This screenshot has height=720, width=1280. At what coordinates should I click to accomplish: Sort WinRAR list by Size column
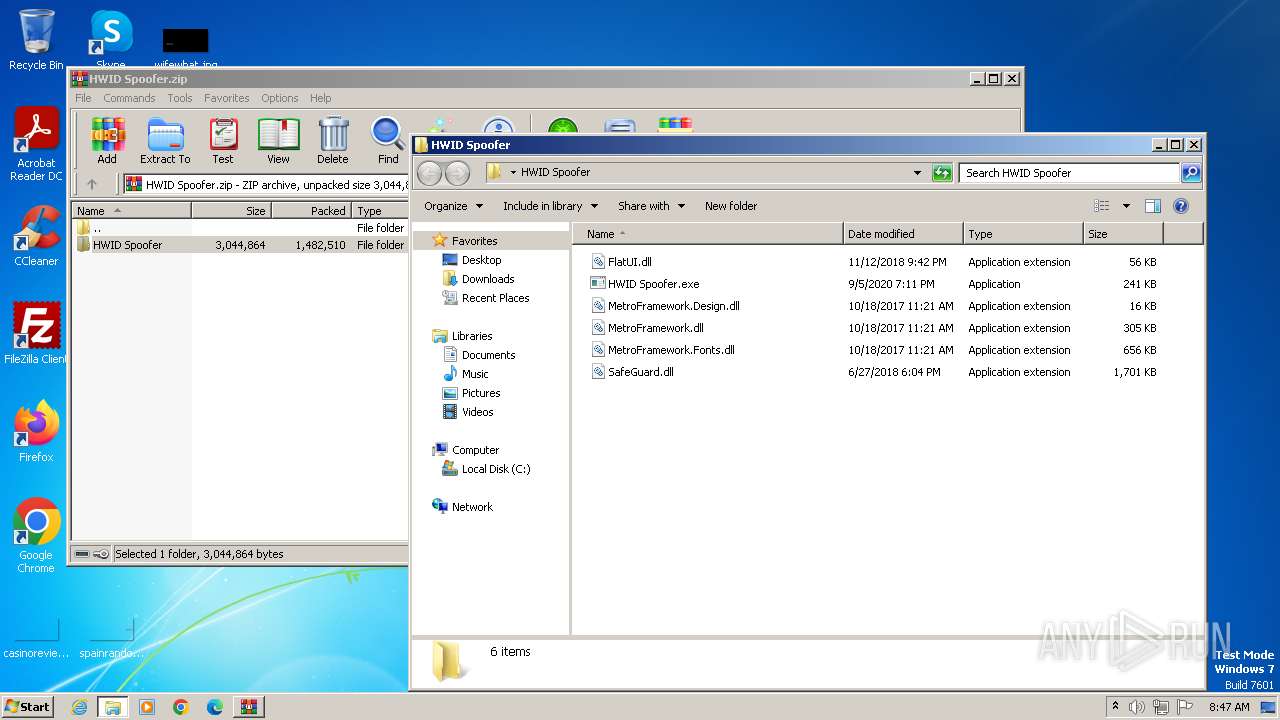tap(231, 211)
